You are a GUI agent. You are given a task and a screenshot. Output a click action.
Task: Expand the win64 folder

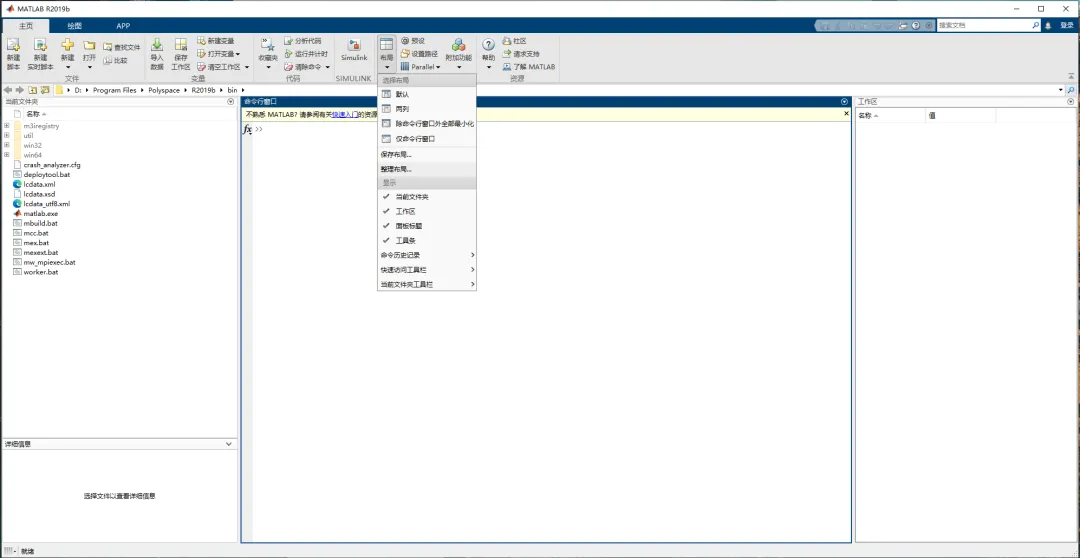pos(6,155)
